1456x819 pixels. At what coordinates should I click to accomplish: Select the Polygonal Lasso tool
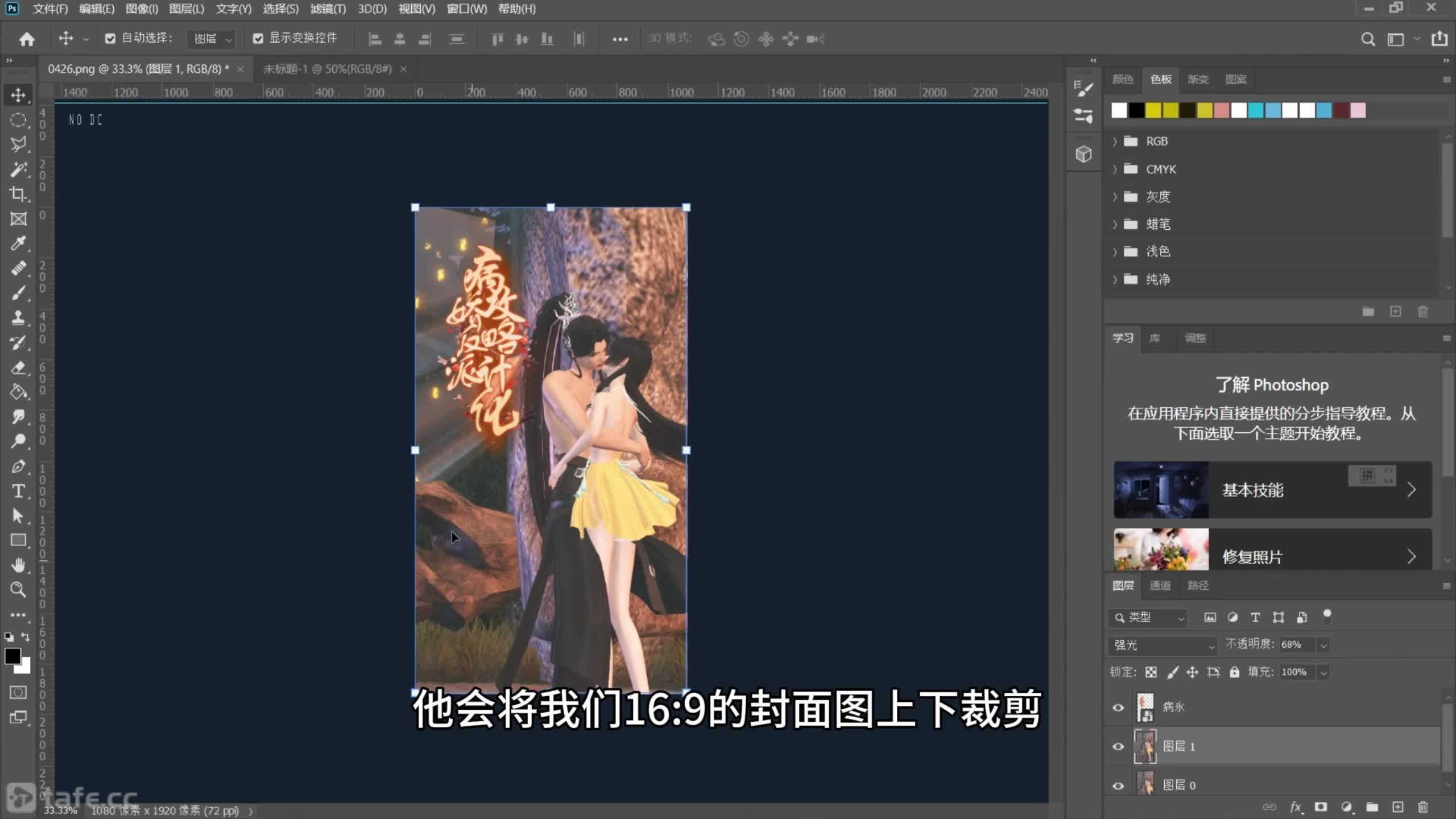18,144
